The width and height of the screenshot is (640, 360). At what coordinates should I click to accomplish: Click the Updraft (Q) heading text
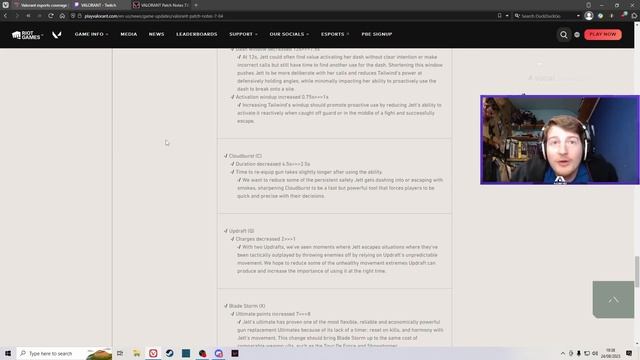(241, 231)
